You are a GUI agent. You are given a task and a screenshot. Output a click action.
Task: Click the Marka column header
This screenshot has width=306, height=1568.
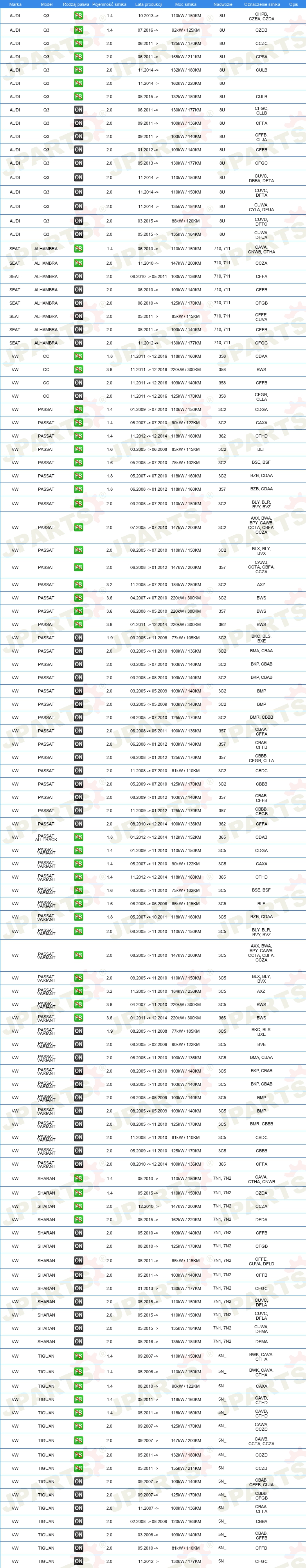[x=15, y=4]
